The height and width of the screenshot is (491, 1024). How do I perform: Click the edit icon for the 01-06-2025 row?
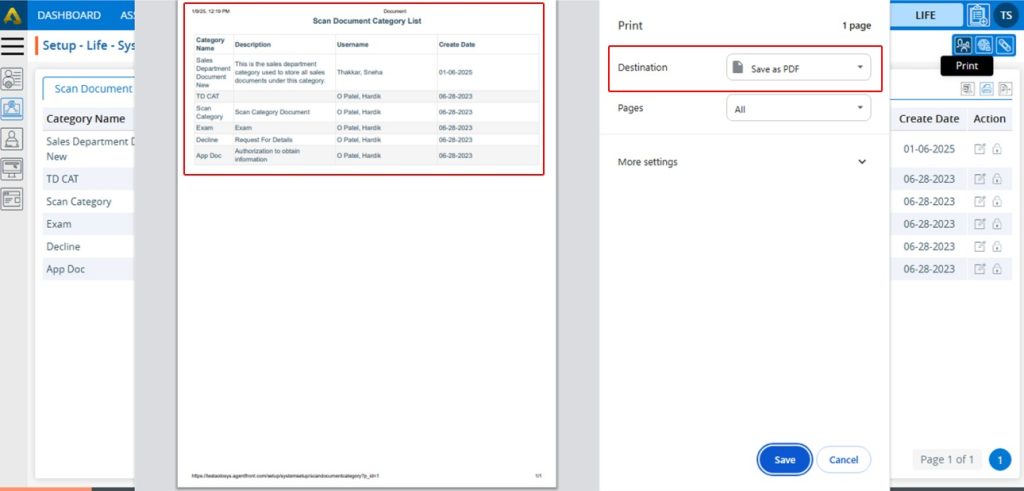pos(980,149)
